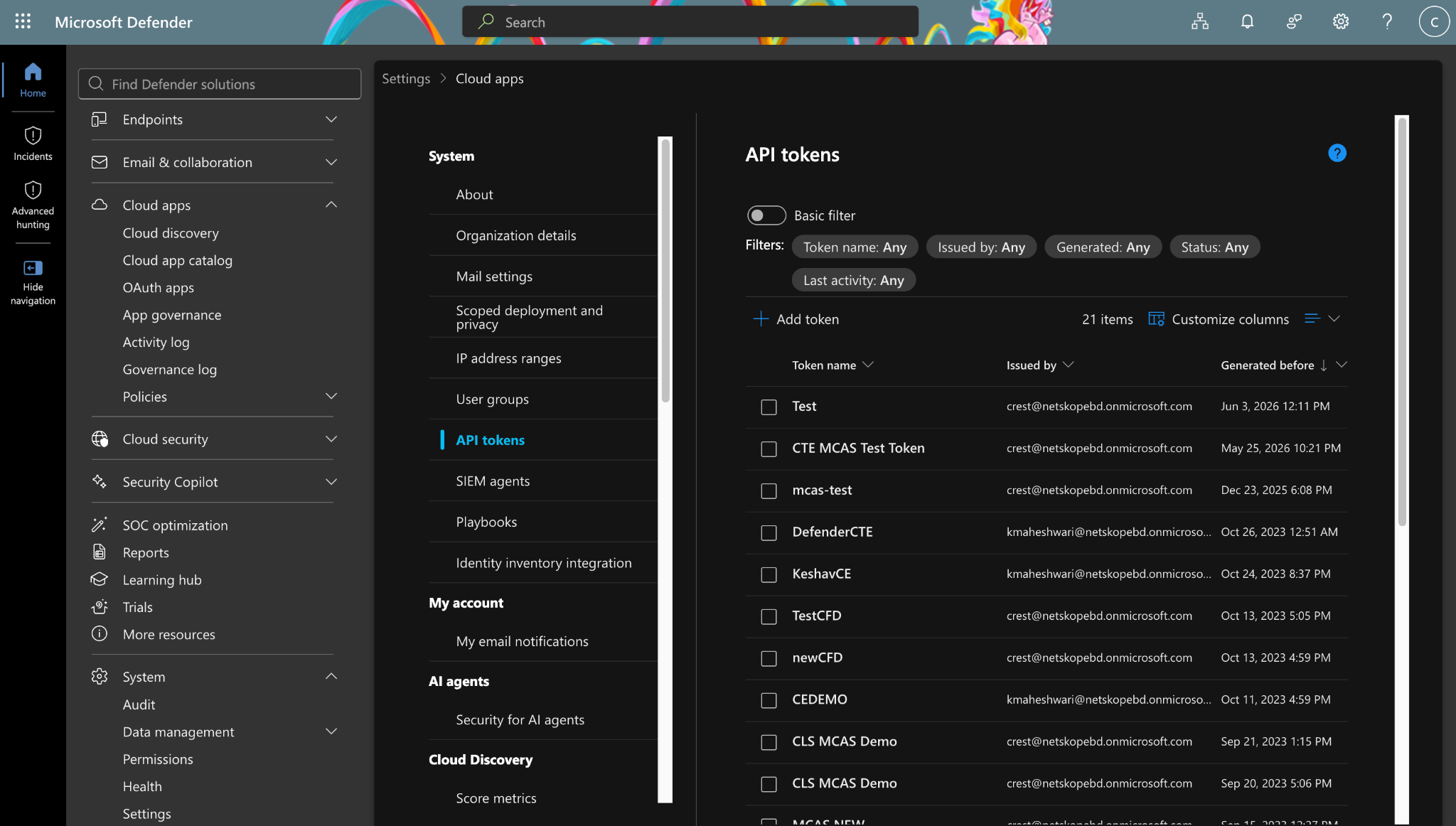Check the newCFD row checkbox
Screen dimensions: 1456x826
(x=769, y=658)
